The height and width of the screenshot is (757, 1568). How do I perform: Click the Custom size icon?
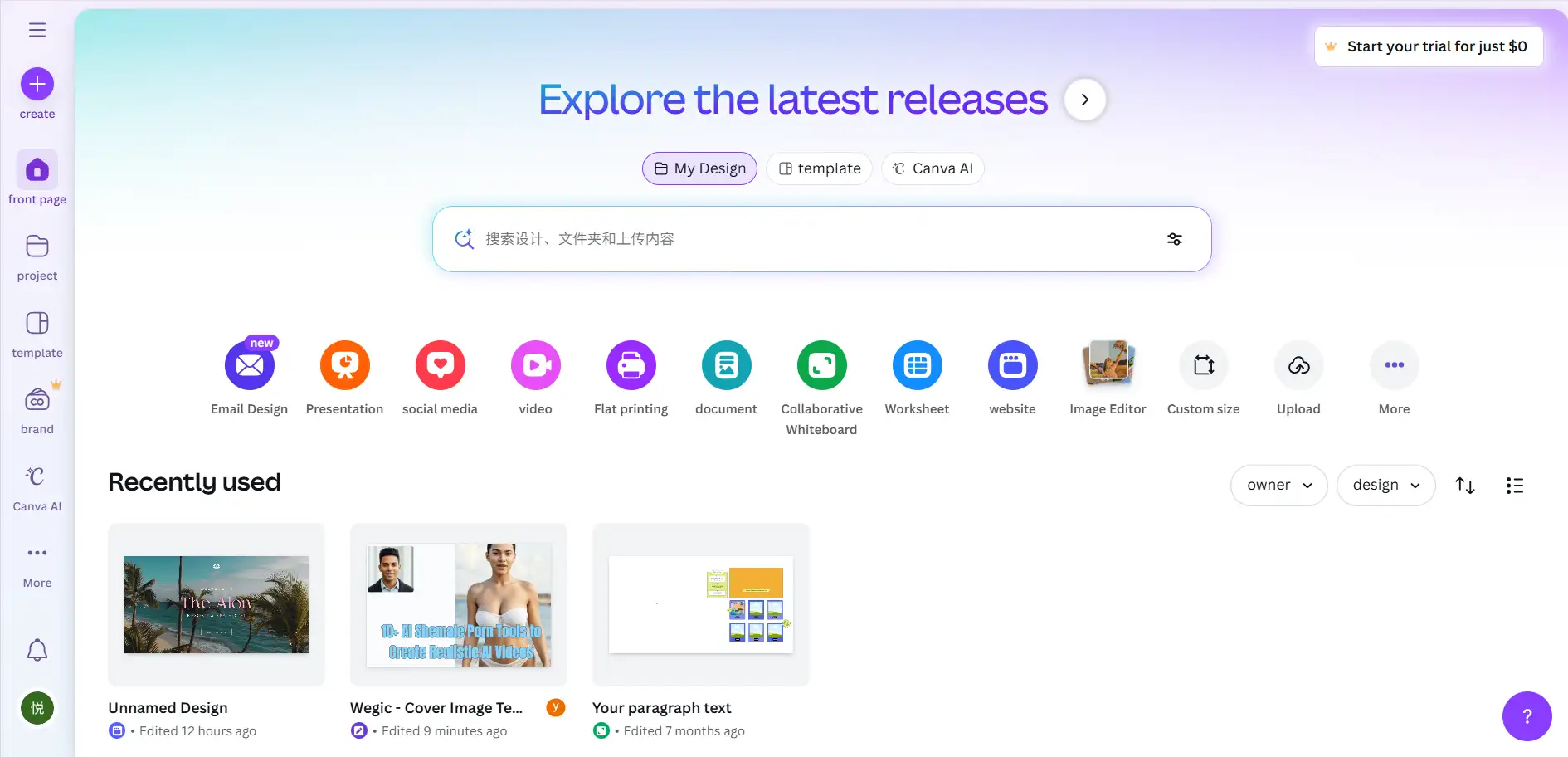(1204, 365)
